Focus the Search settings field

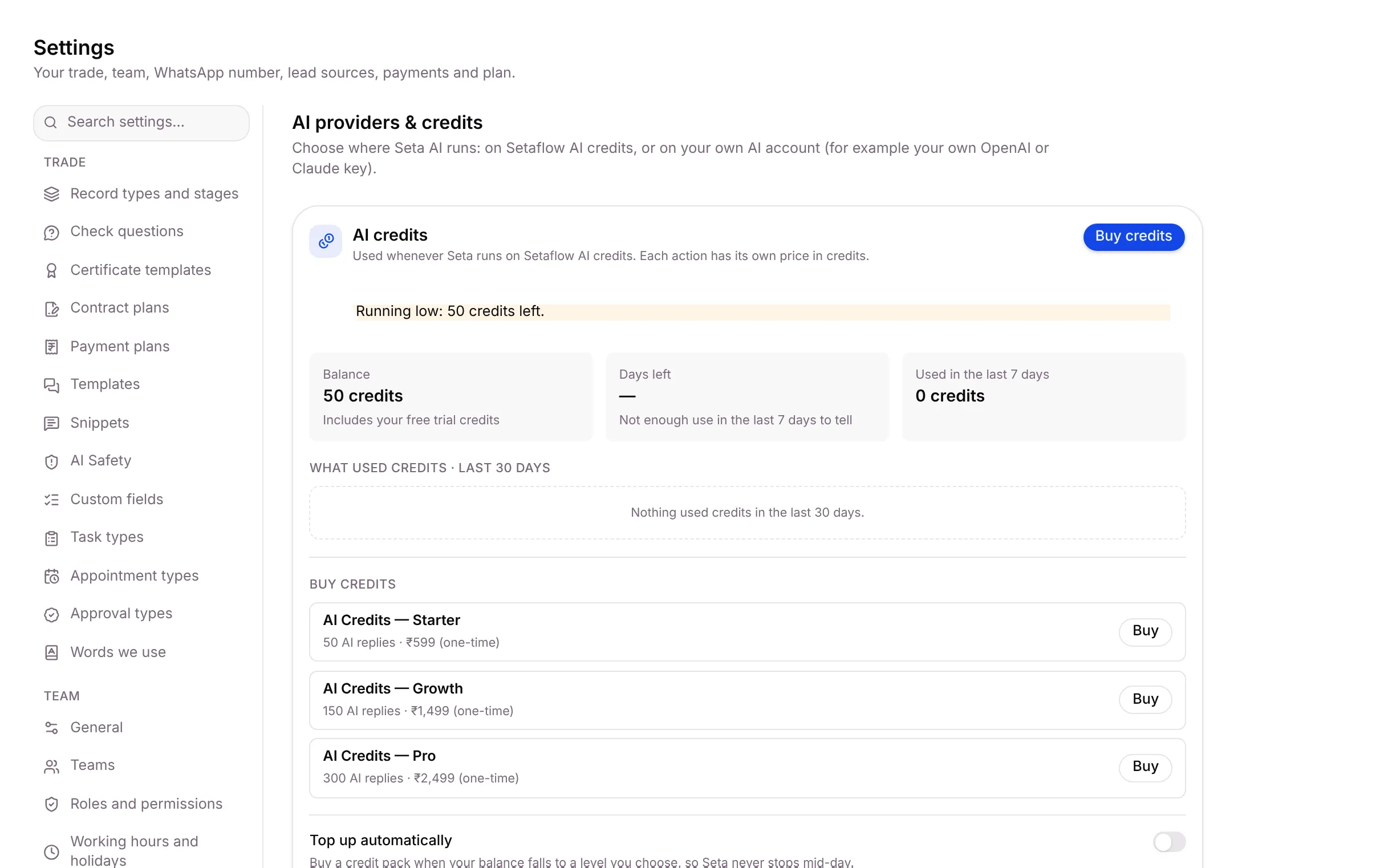[x=141, y=122]
